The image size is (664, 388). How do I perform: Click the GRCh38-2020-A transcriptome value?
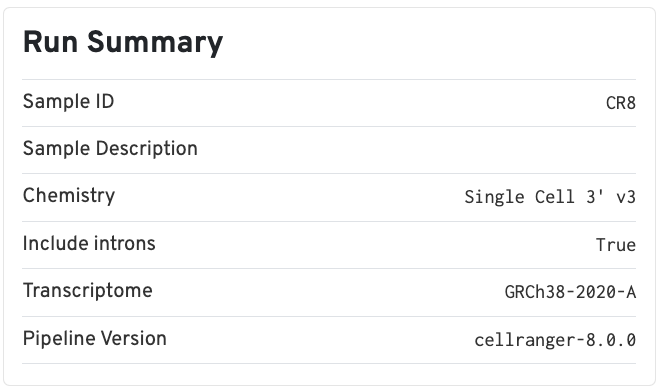(570, 292)
